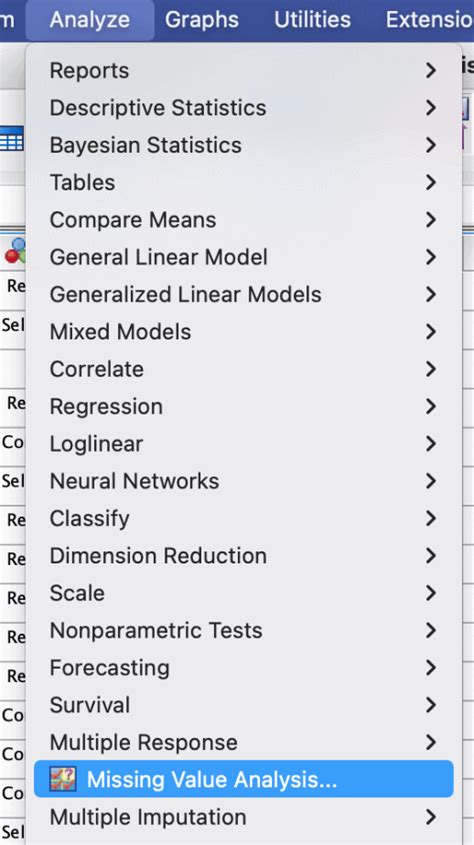Select Dimension Reduction entry
474x845 pixels.
click(243, 556)
